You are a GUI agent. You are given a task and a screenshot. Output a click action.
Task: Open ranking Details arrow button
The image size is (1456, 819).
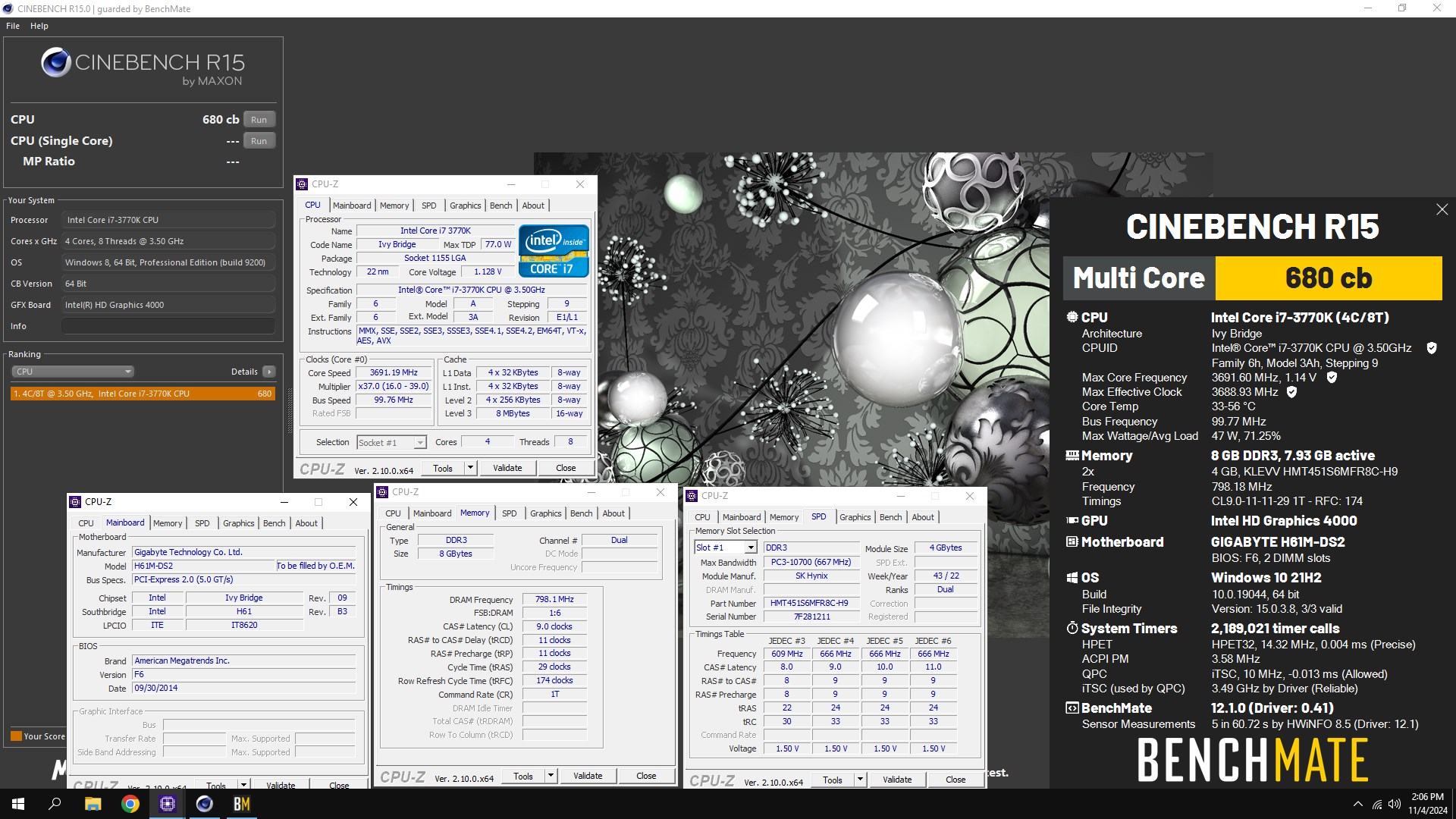pyautogui.click(x=269, y=372)
